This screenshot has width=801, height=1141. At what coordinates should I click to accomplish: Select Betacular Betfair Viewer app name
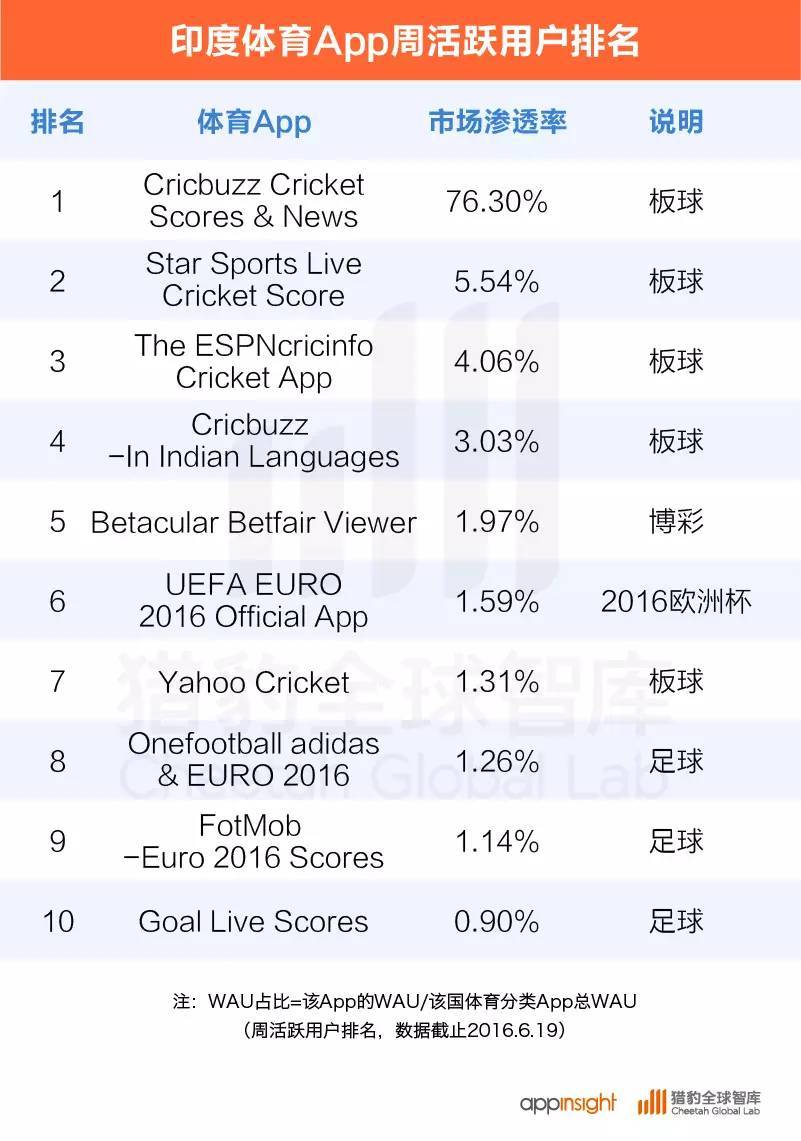253,522
